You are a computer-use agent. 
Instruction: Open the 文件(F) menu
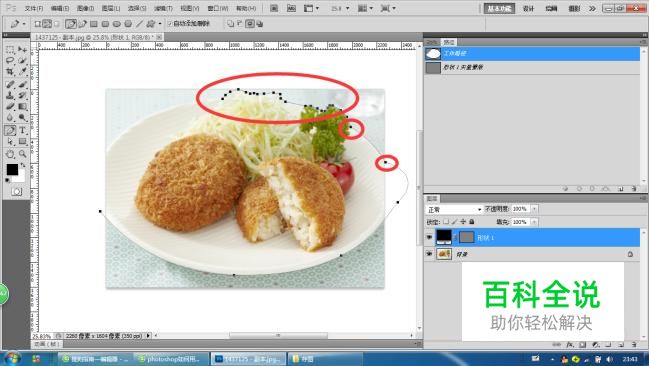[34, 8]
